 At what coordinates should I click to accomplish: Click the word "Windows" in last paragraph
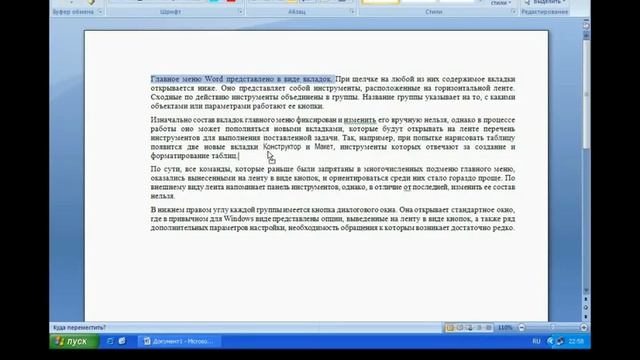coord(238,219)
